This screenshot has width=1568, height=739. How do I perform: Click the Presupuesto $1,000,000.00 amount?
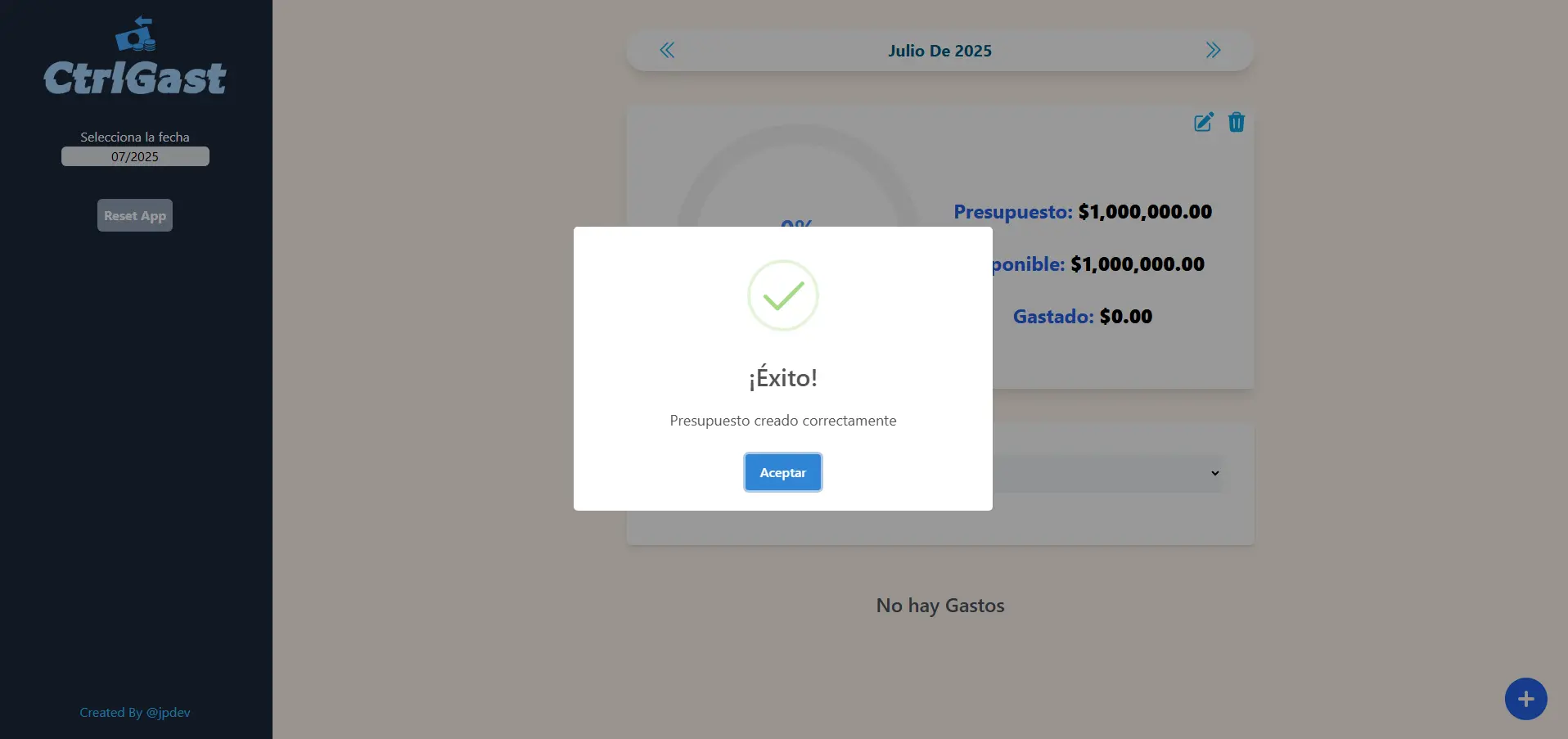[x=1144, y=212]
